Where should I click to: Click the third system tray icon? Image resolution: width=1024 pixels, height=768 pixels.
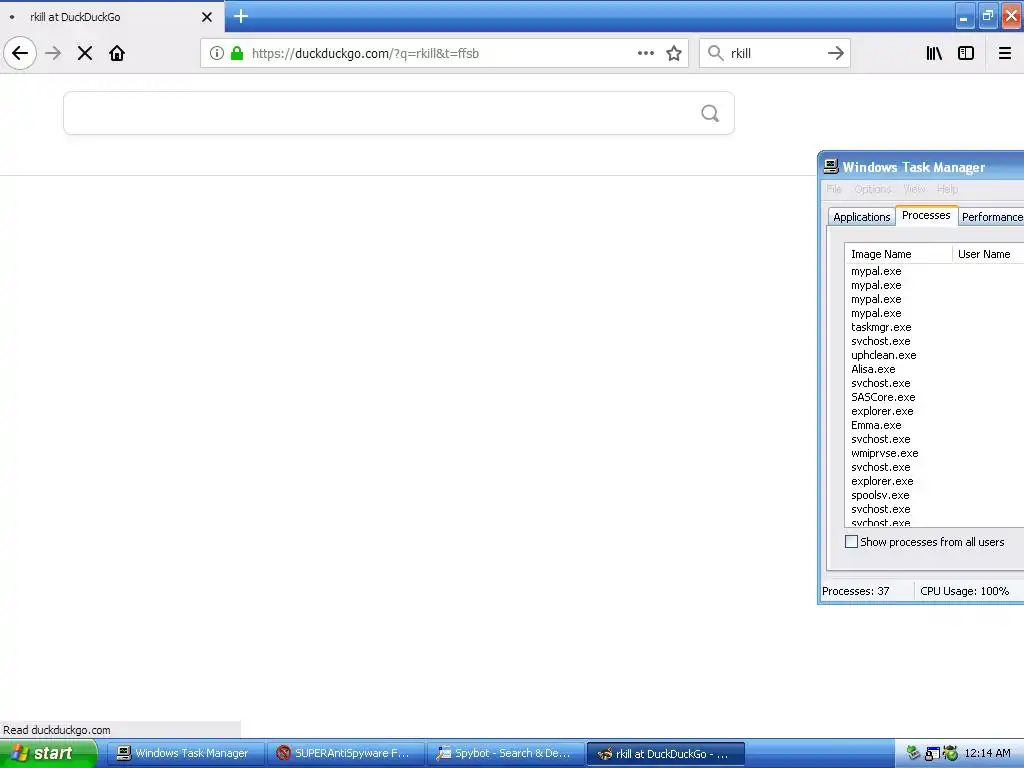tap(950, 753)
